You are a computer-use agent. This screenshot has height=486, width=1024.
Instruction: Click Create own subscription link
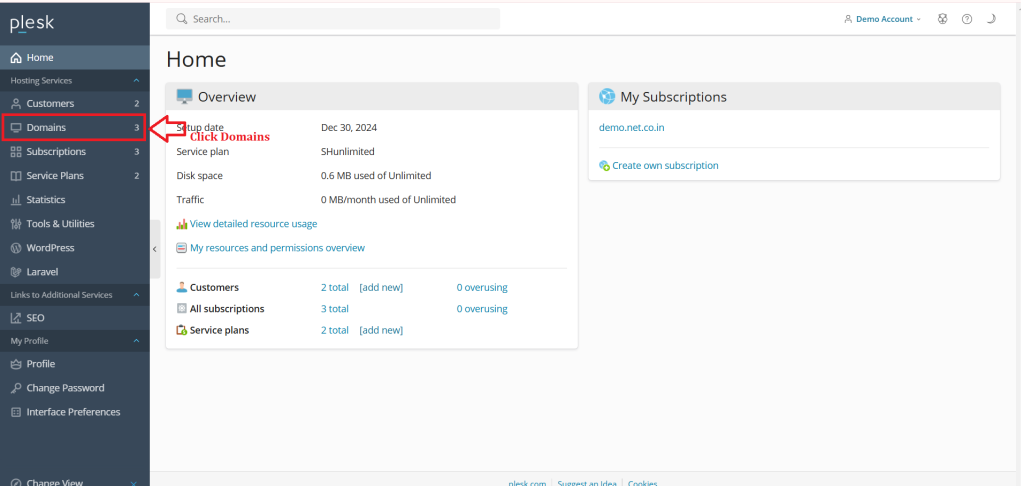coord(665,166)
